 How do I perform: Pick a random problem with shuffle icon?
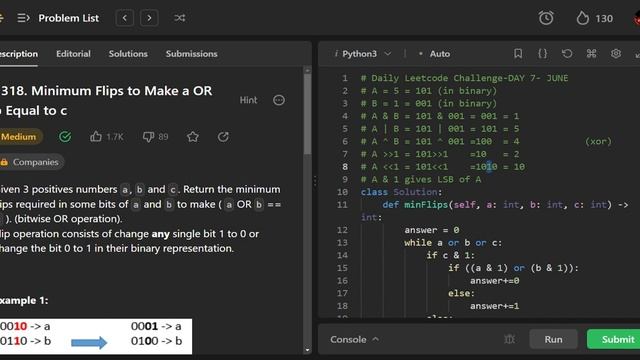tap(180, 18)
